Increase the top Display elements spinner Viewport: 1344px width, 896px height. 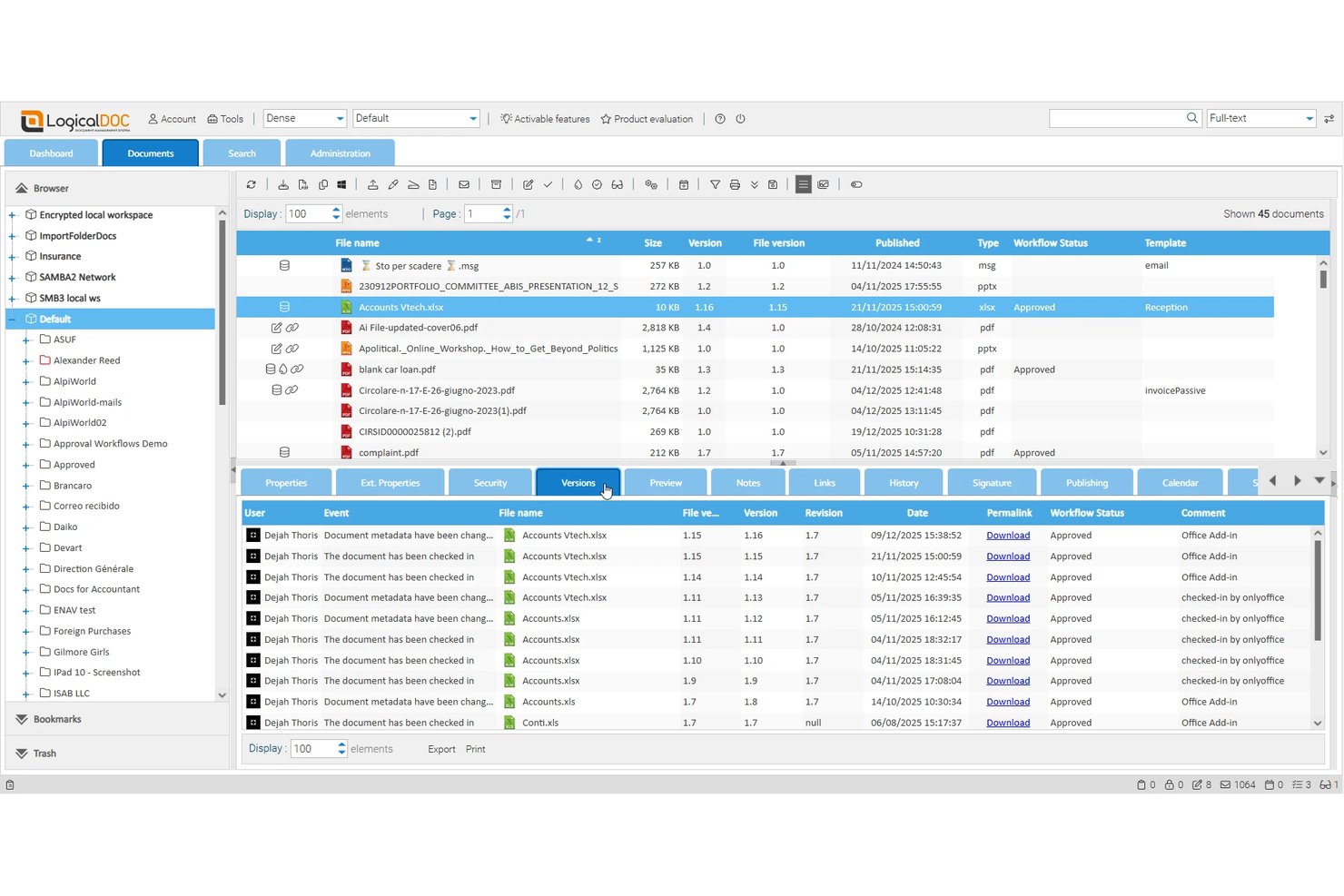[x=336, y=210]
